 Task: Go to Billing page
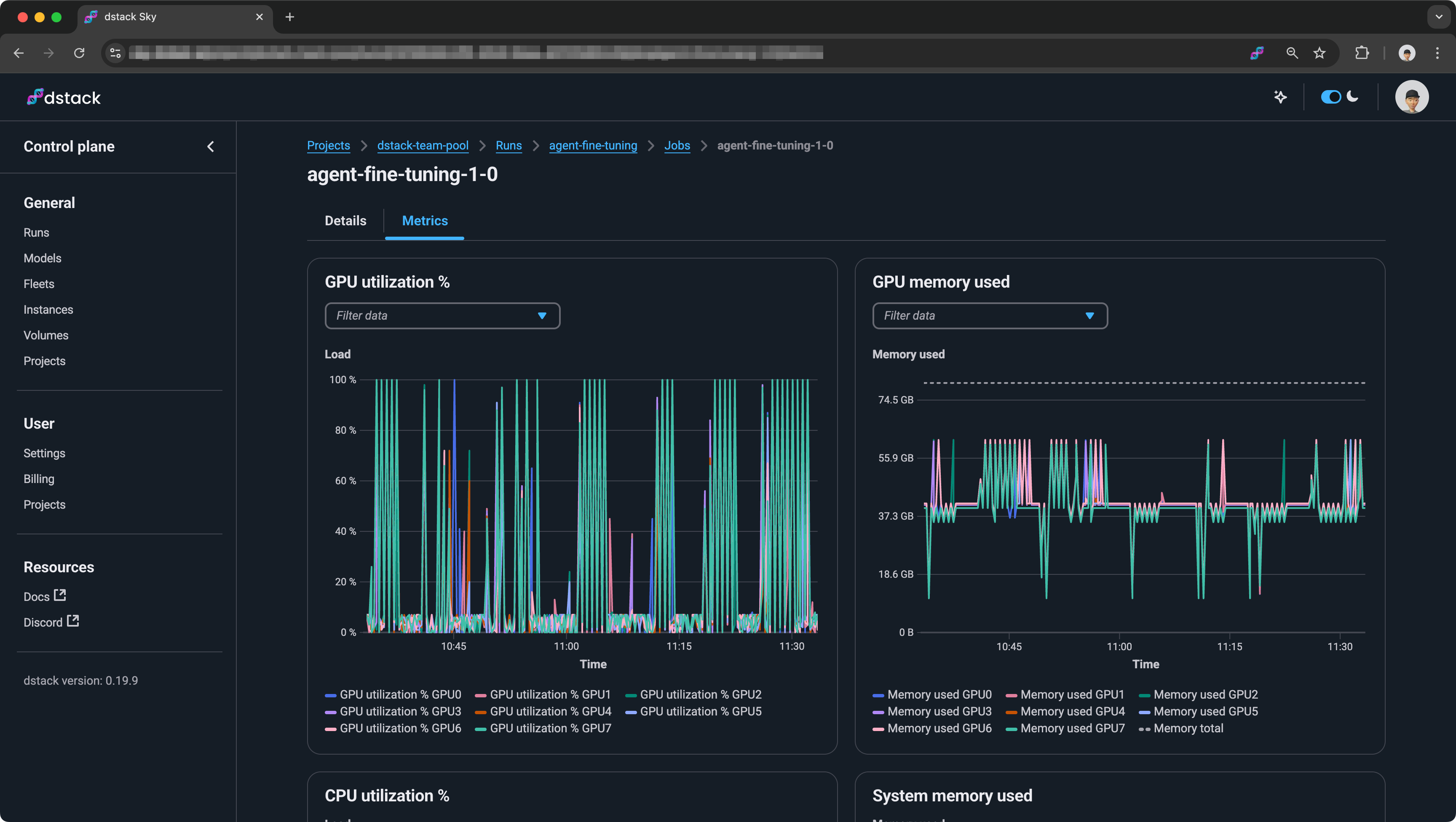tap(39, 479)
